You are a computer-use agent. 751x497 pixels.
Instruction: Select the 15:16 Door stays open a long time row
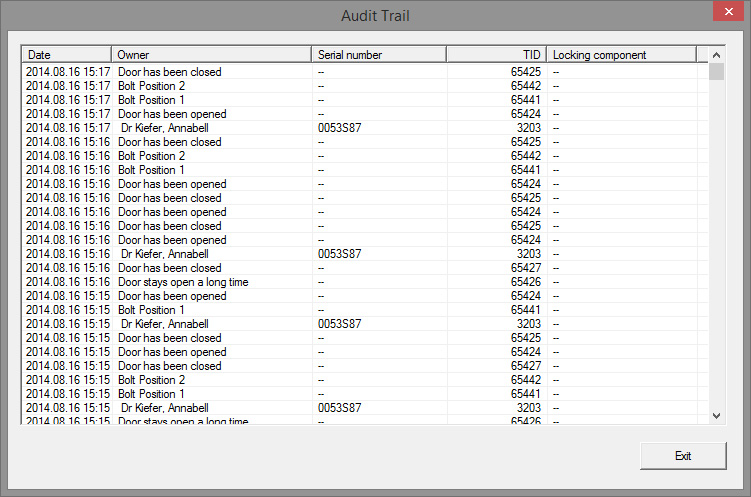click(x=183, y=282)
